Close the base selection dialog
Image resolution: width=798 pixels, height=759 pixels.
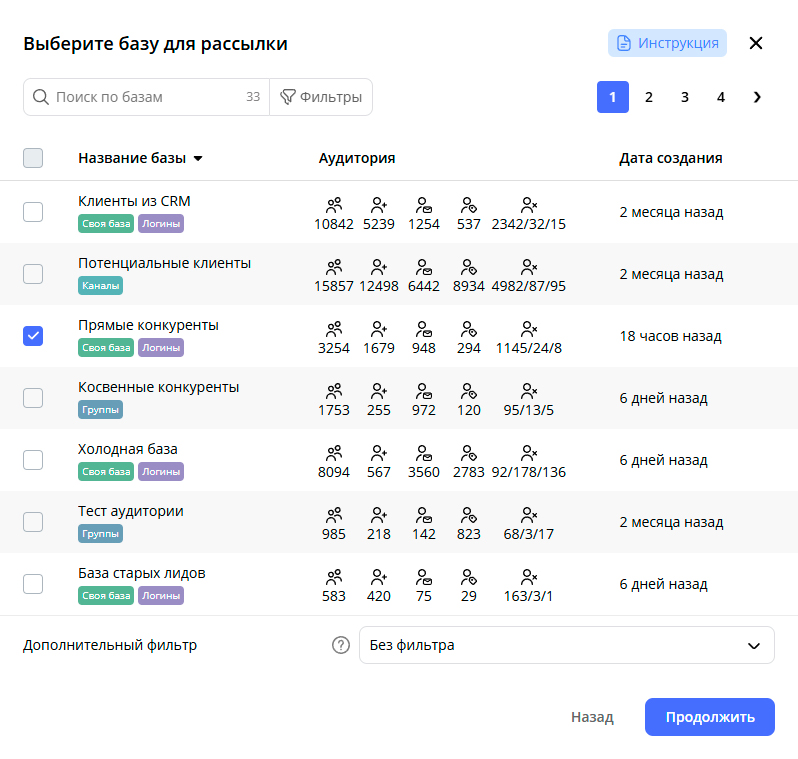click(x=756, y=43)
